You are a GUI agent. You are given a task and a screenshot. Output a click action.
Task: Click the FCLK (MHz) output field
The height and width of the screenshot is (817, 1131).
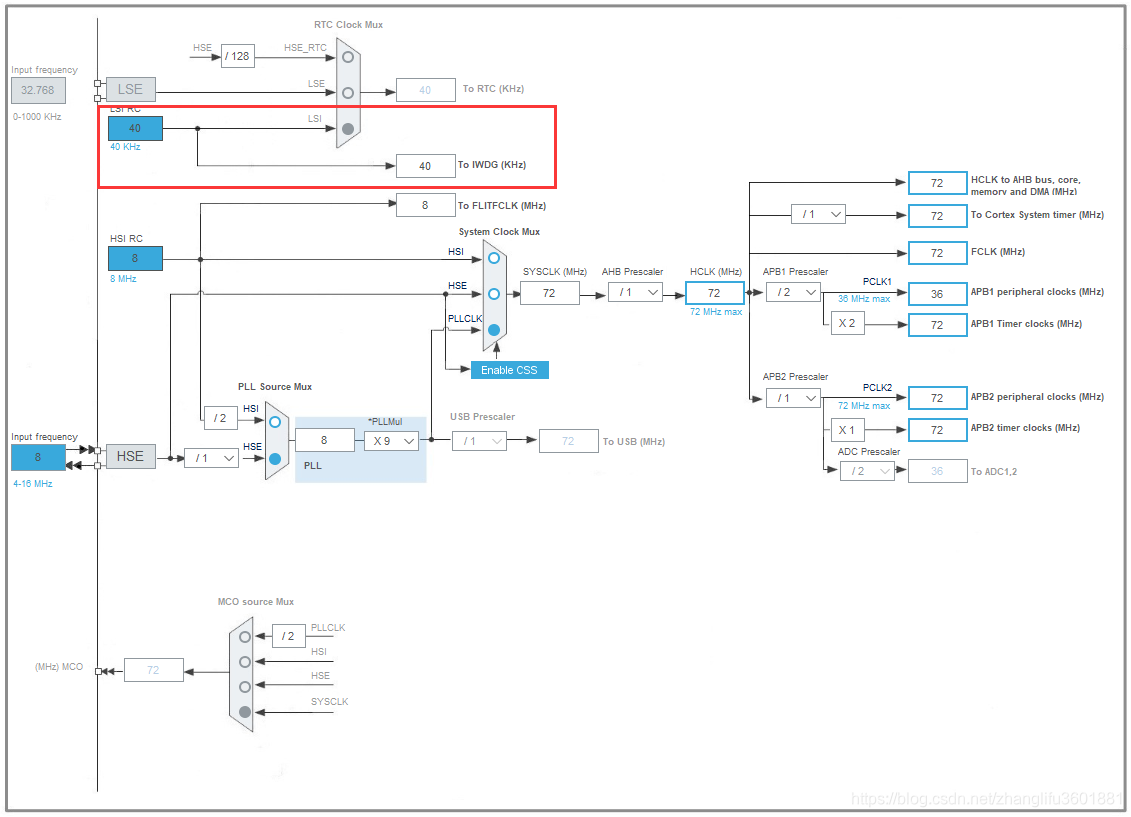point(938,253)
